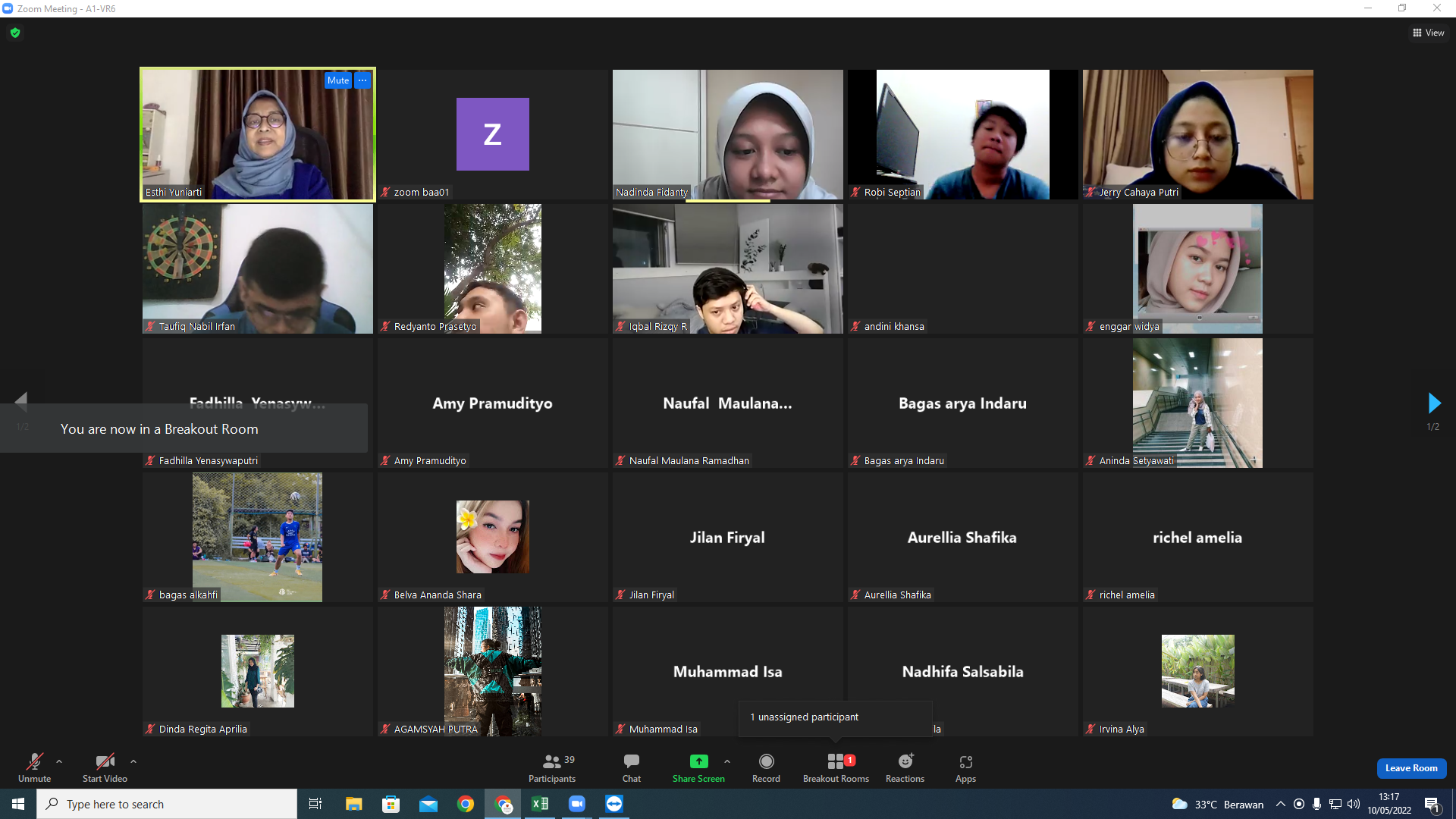The image size is (1456, 819).
Task: Select Jerry Cahaya Putri video tile
Action: 1198,135
